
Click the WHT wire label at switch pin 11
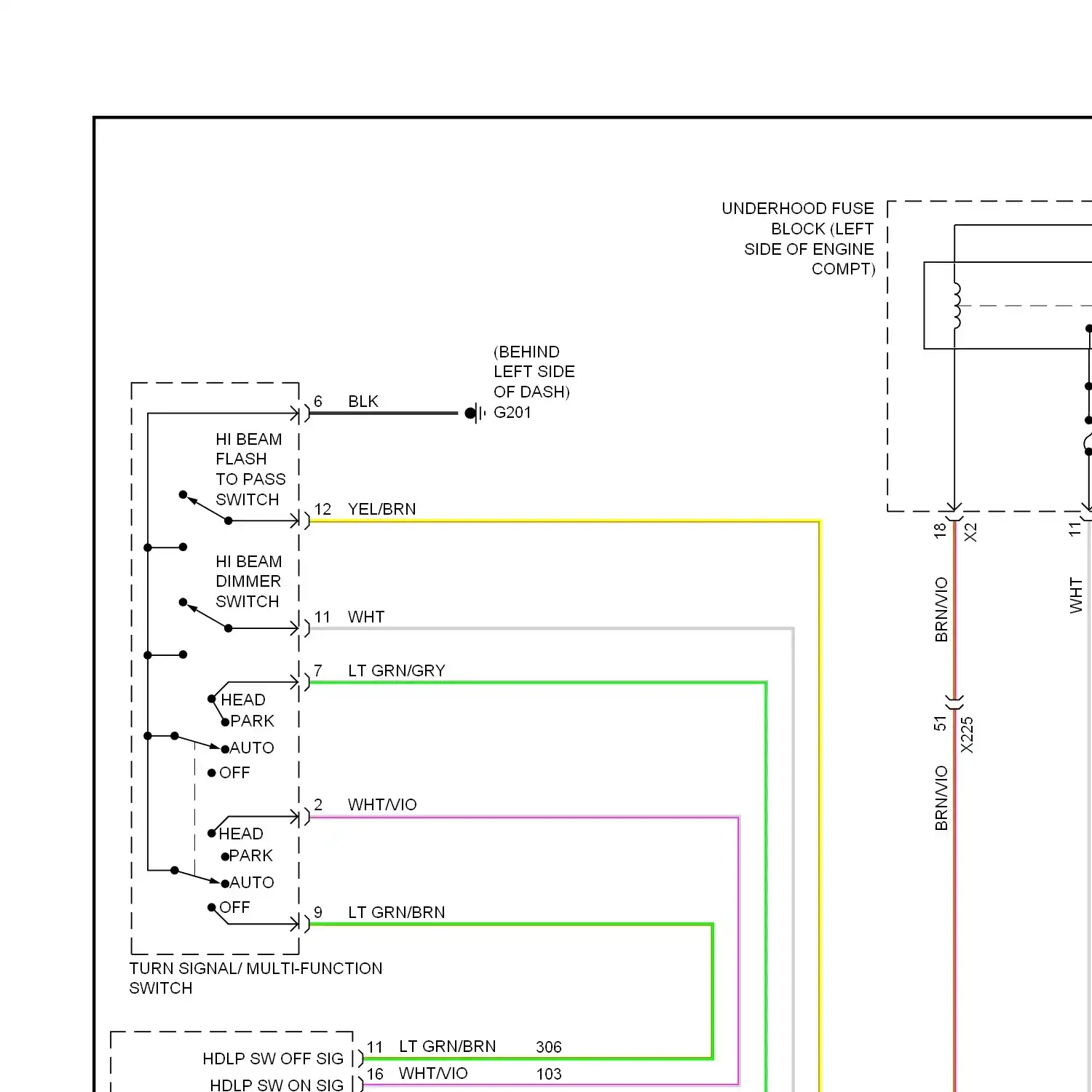coord(366,617)
